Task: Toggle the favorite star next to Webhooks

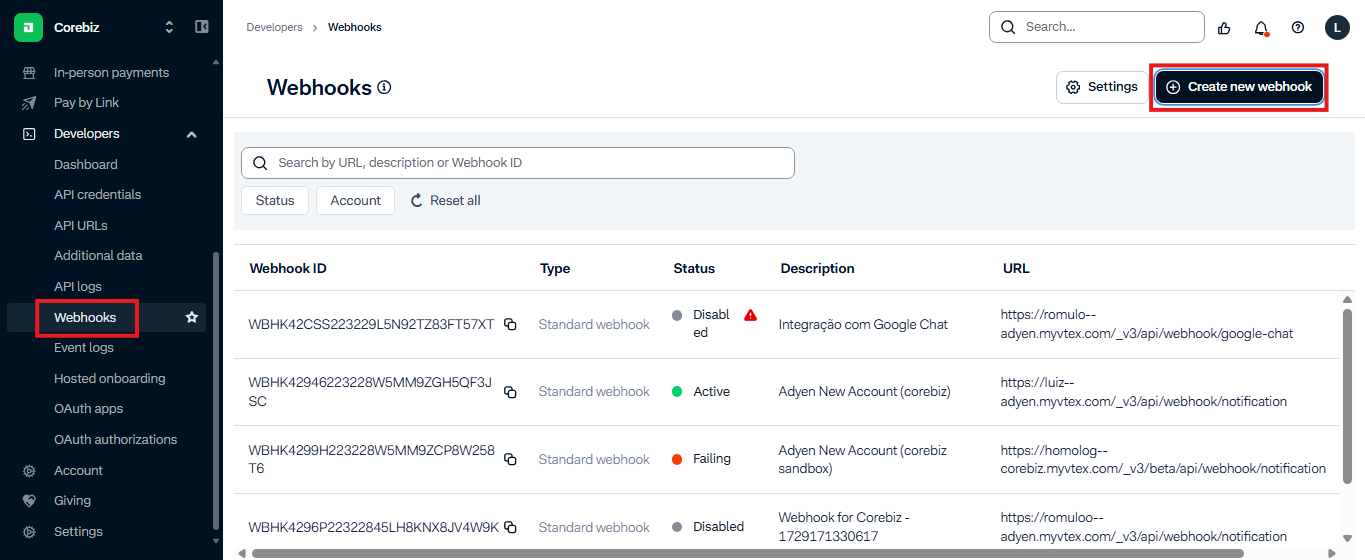Action: (192, 317)
